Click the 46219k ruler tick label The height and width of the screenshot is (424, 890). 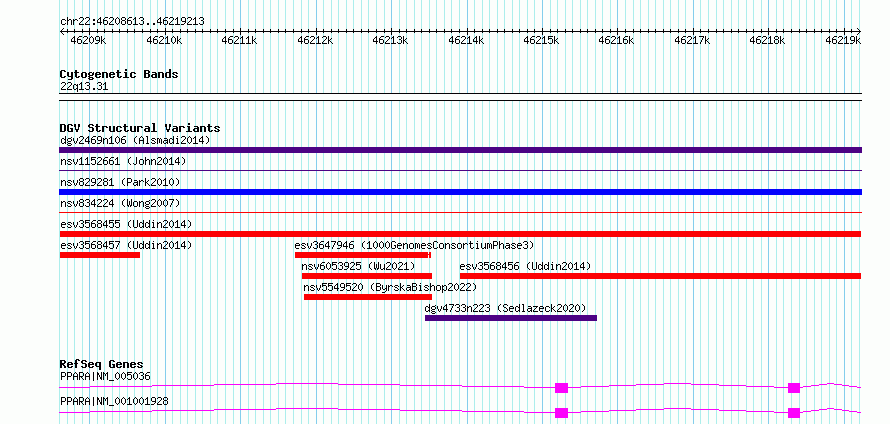[x=843, y=40]
